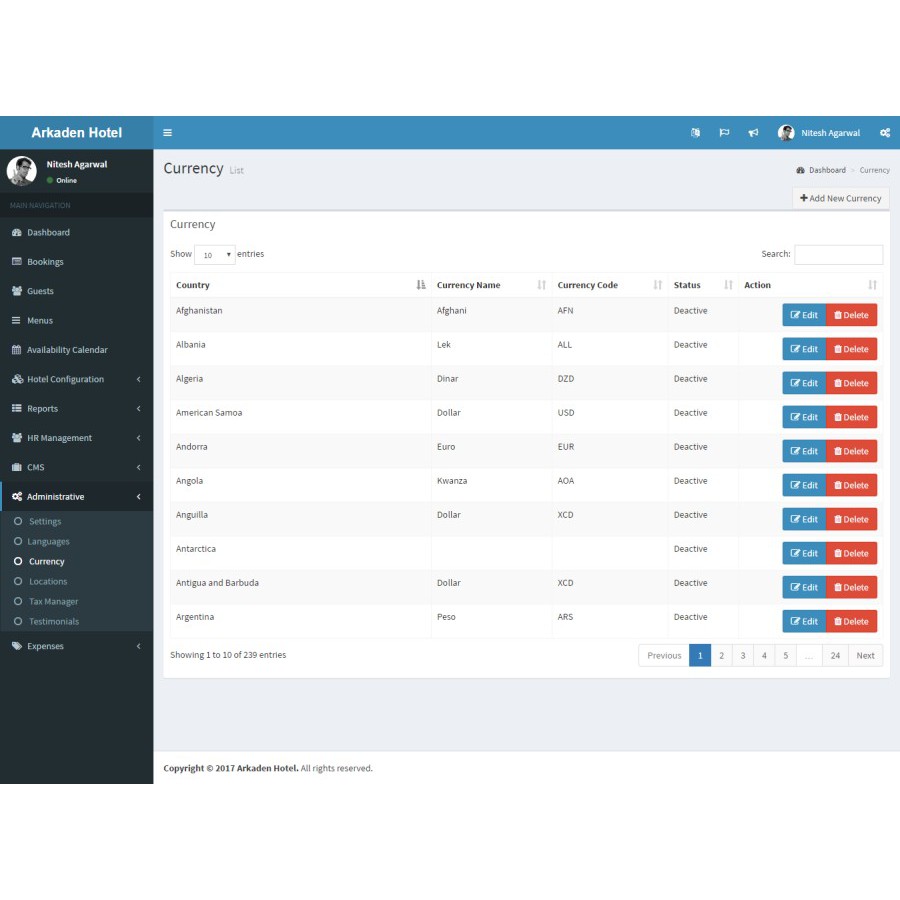Click the Add New Currency button

point(840,198)
